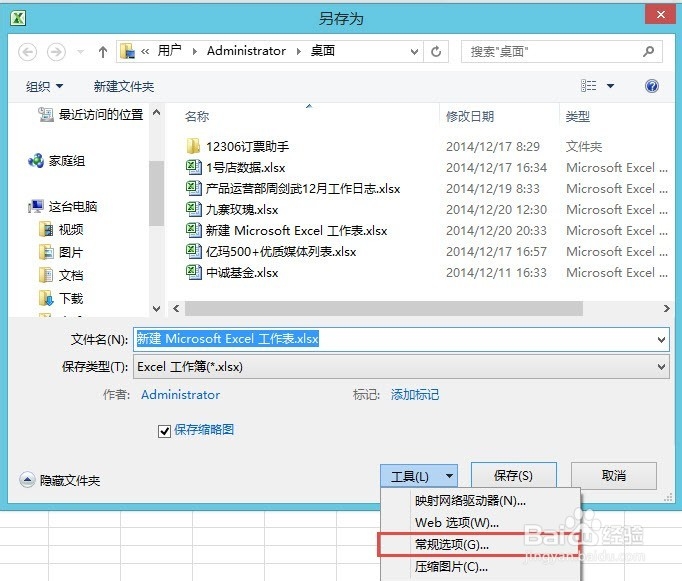Viewport: 682px width, 581px height.
Task: Open the 下载 folder in sidebar
Action: click(61, 298)
